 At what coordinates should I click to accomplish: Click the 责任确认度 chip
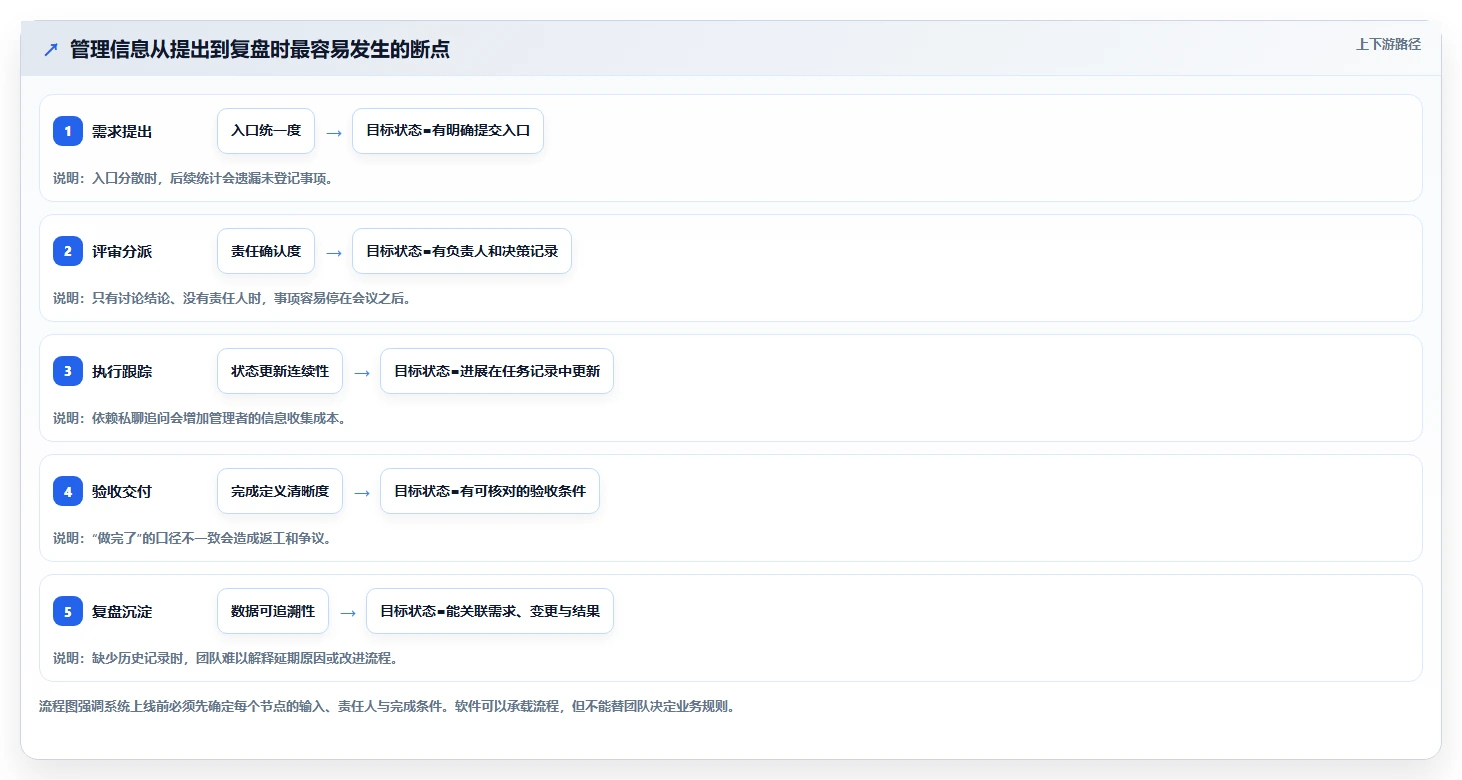(266, 251)
